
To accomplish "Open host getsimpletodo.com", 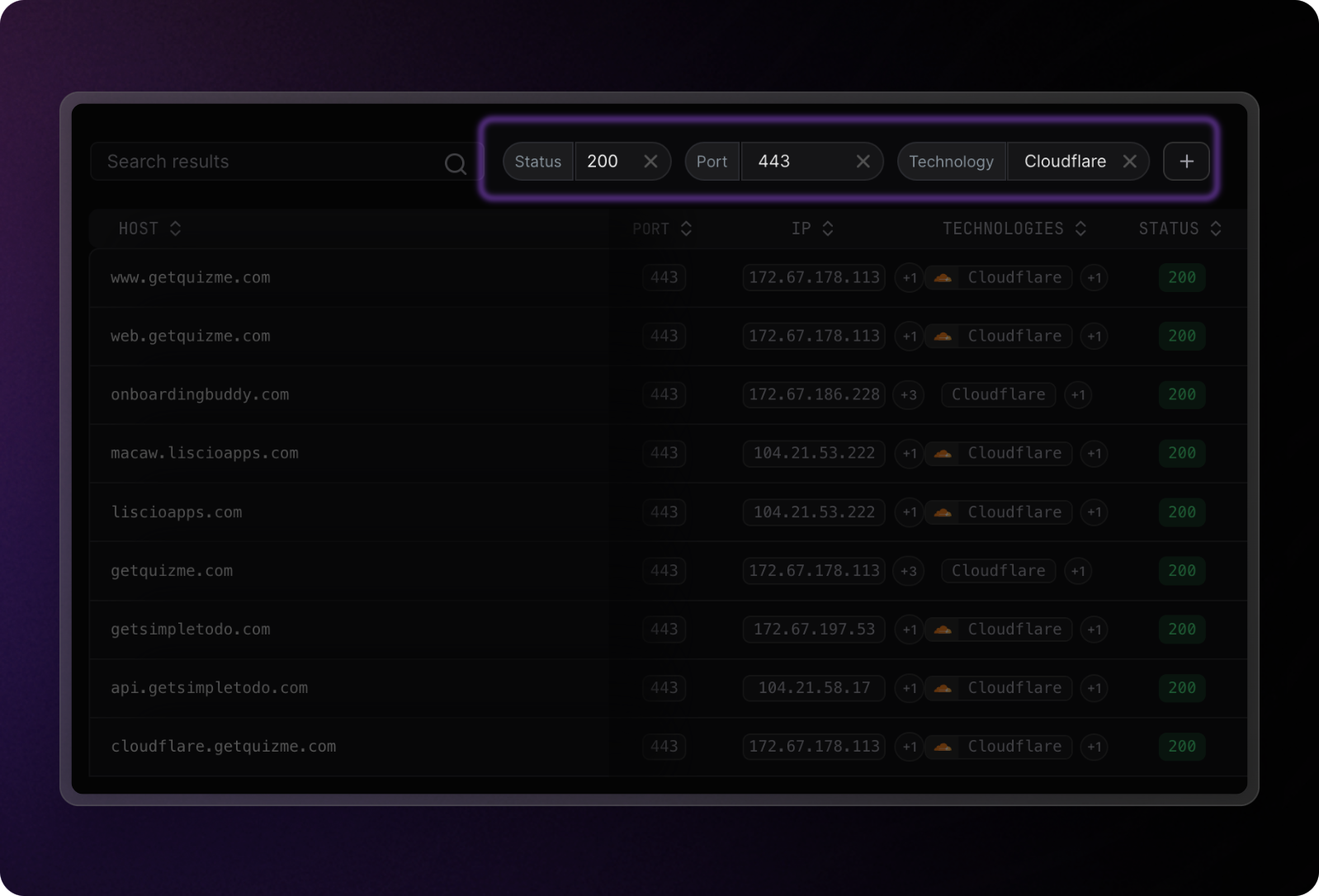I will click(191, 630).
